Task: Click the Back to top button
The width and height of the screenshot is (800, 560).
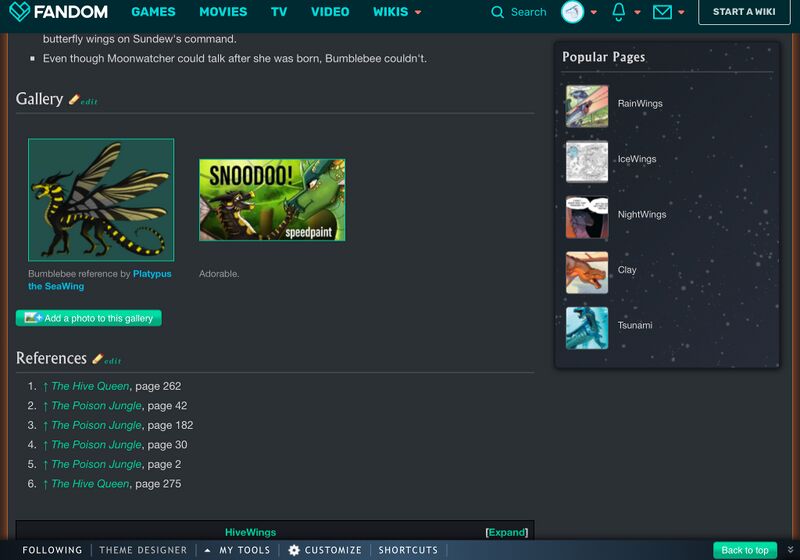Action: coord(745,550)
